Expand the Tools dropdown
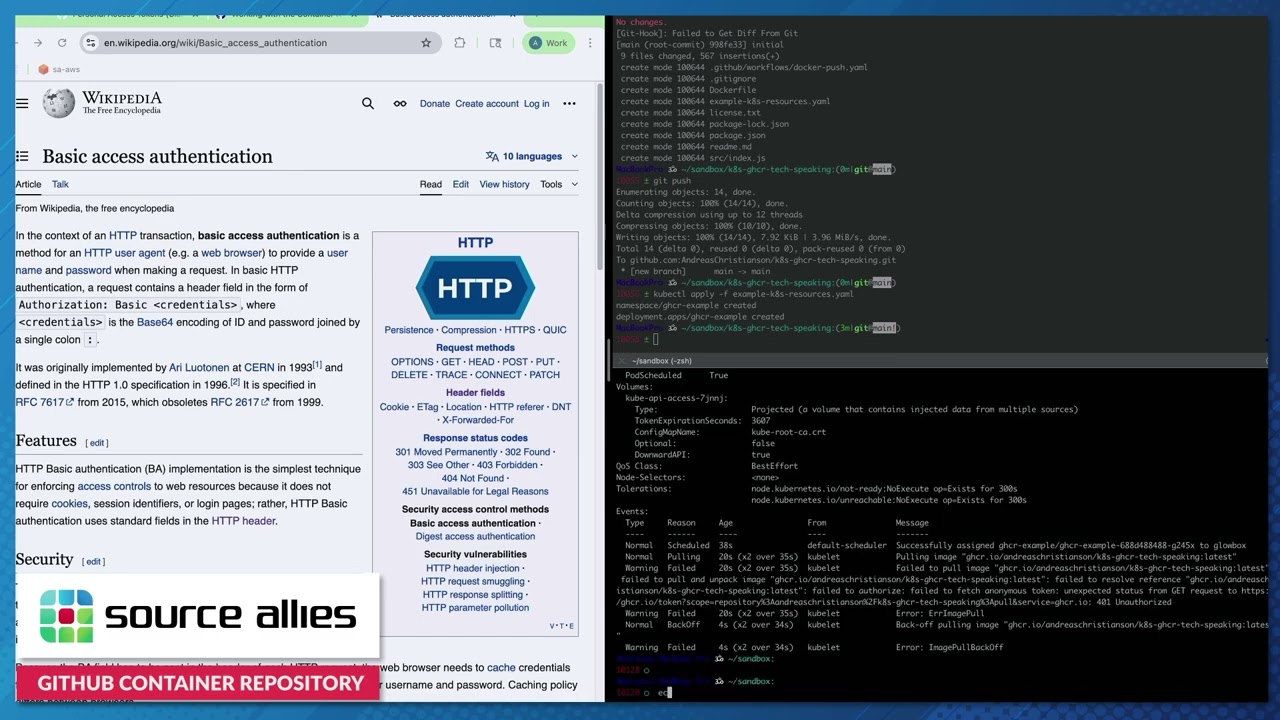This screenshot has height=720, width=1280. click(559, 184)
